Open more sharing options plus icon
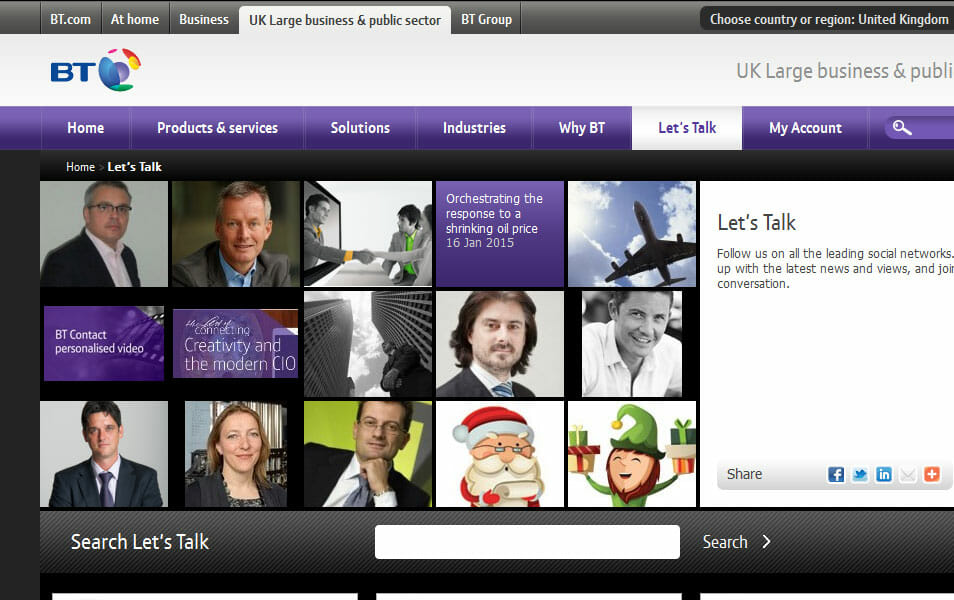954x600 pixels. [x=932, y=475]
